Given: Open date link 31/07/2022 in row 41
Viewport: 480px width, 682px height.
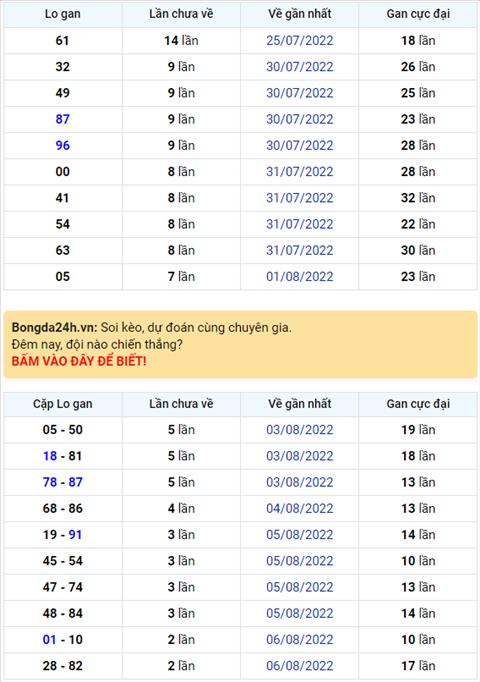Looking at the screenshot, I should 300,198.
